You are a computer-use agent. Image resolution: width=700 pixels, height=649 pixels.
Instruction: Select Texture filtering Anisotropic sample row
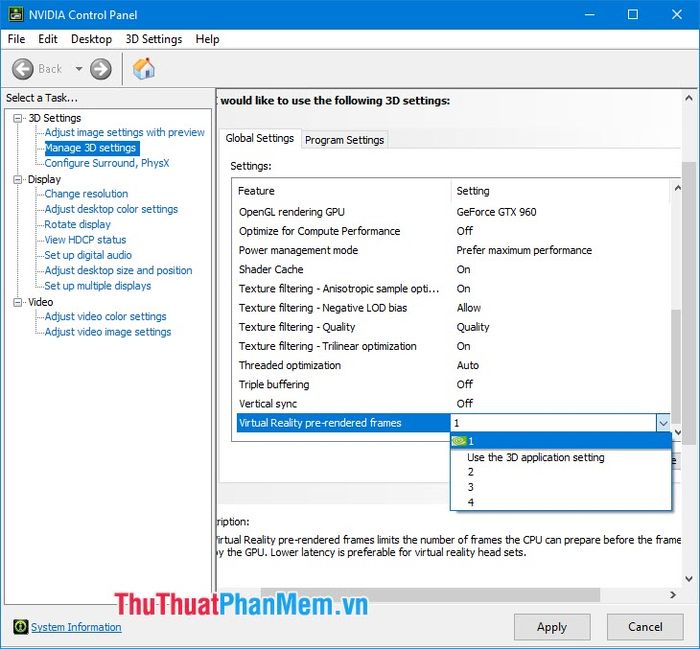[453, 289]
